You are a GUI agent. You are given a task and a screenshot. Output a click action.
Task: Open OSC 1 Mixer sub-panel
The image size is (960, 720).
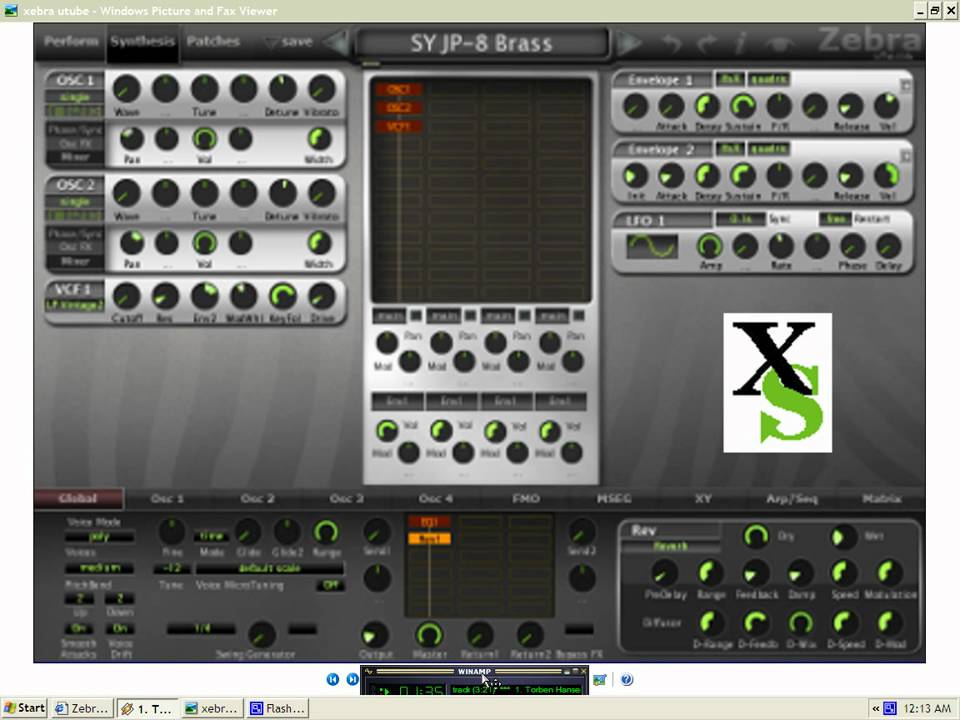click(75, 157)
